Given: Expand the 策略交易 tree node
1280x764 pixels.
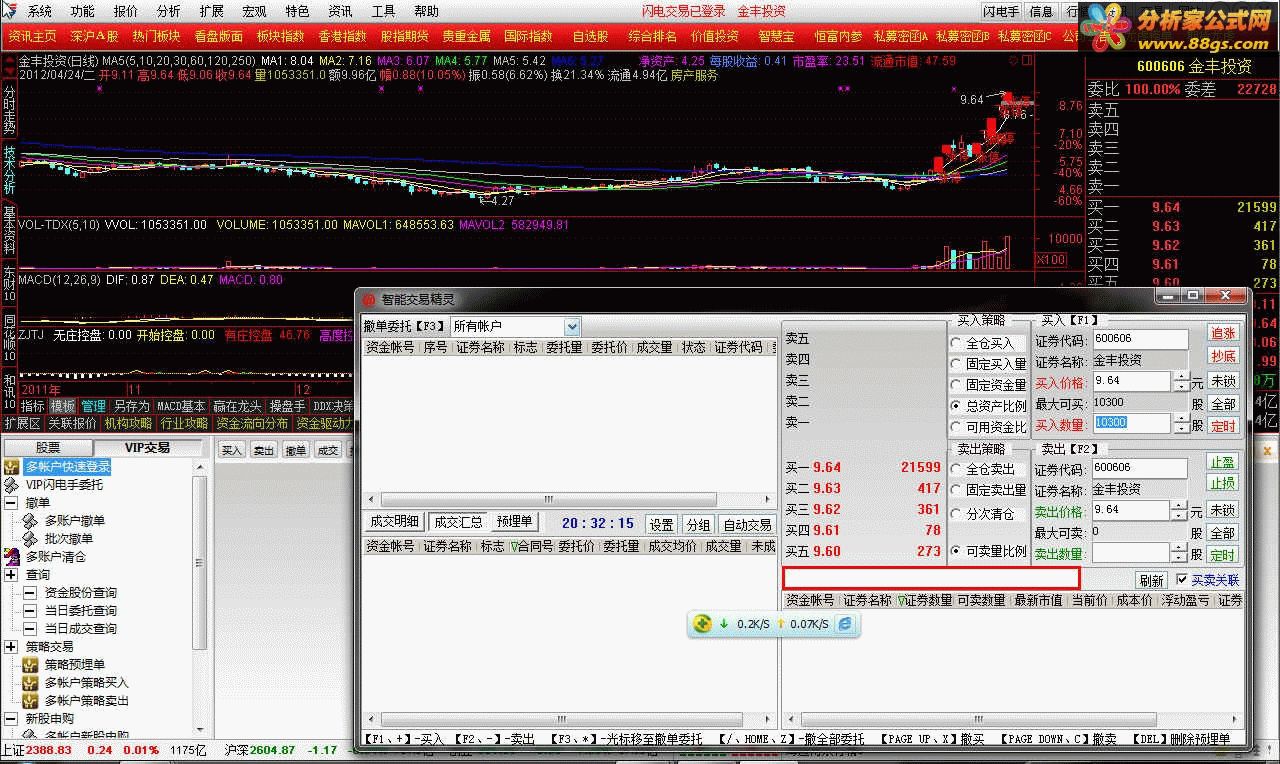Looking at the screenshot, I should click(11, 647).
